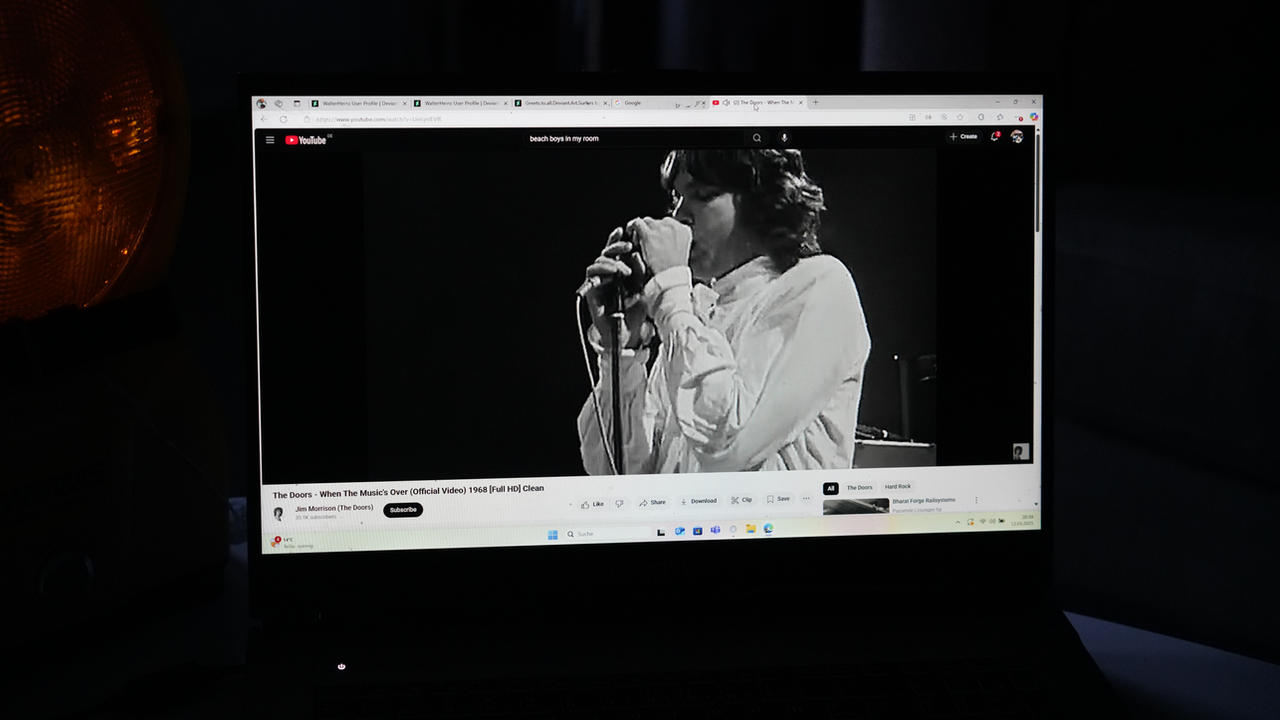The height and width of the screenshot is (720, 1280).
Task: Toggle the Save playlist bookmark
Action: click(x=779, y=499)
